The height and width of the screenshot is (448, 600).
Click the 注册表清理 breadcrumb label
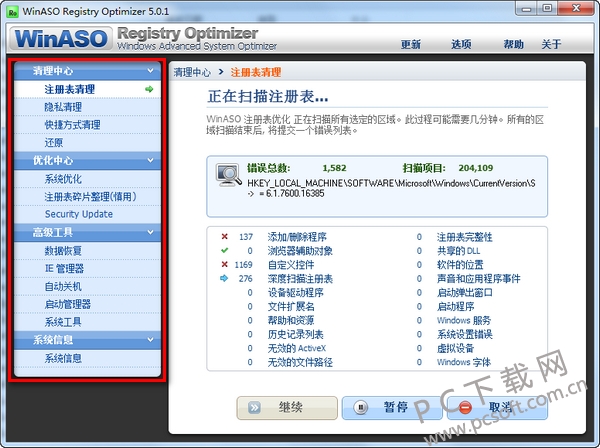[x=256, y=72]
